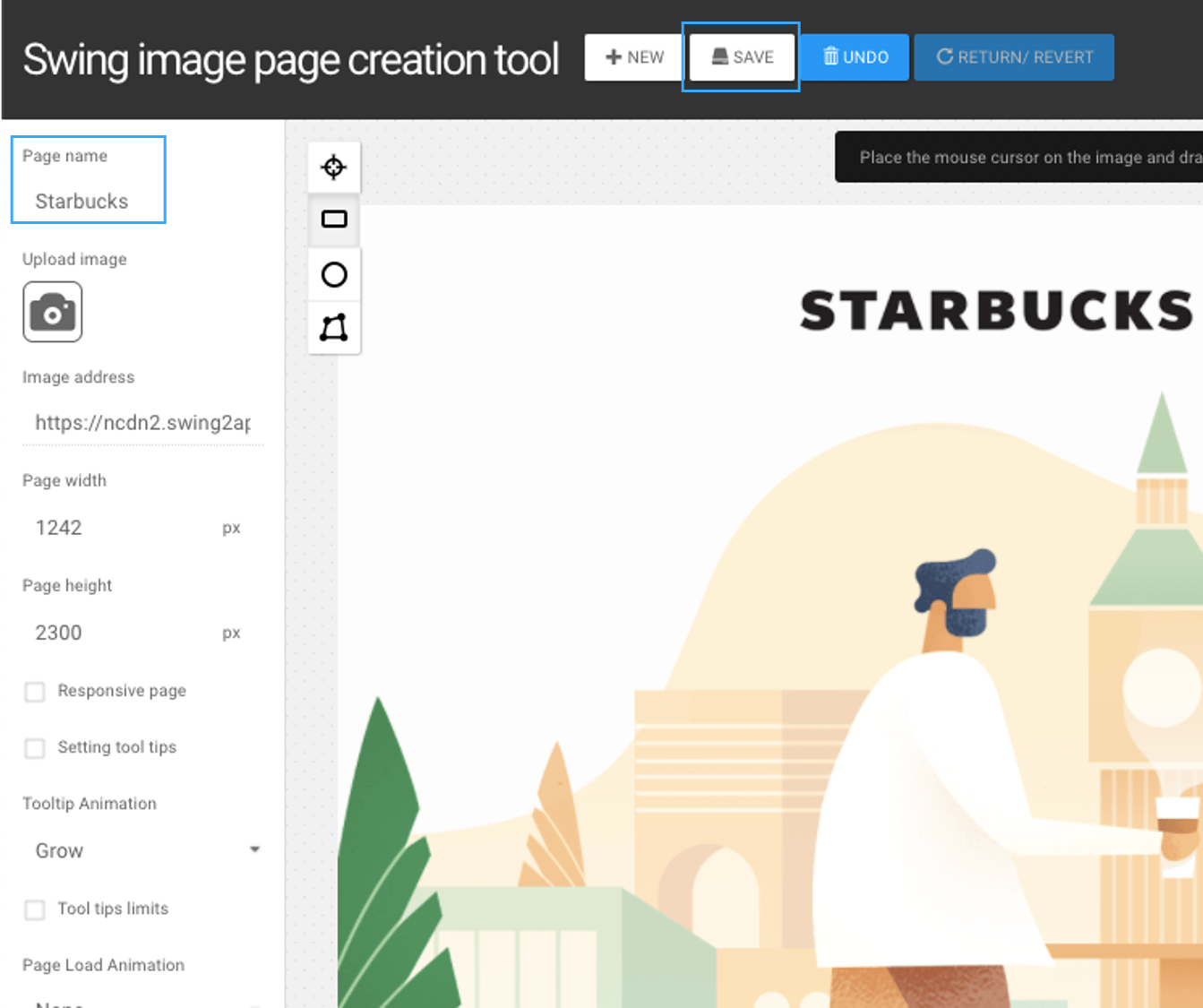
Task: Click the Tooltip Animation dropdown arrow
Action: coord(254,849)
